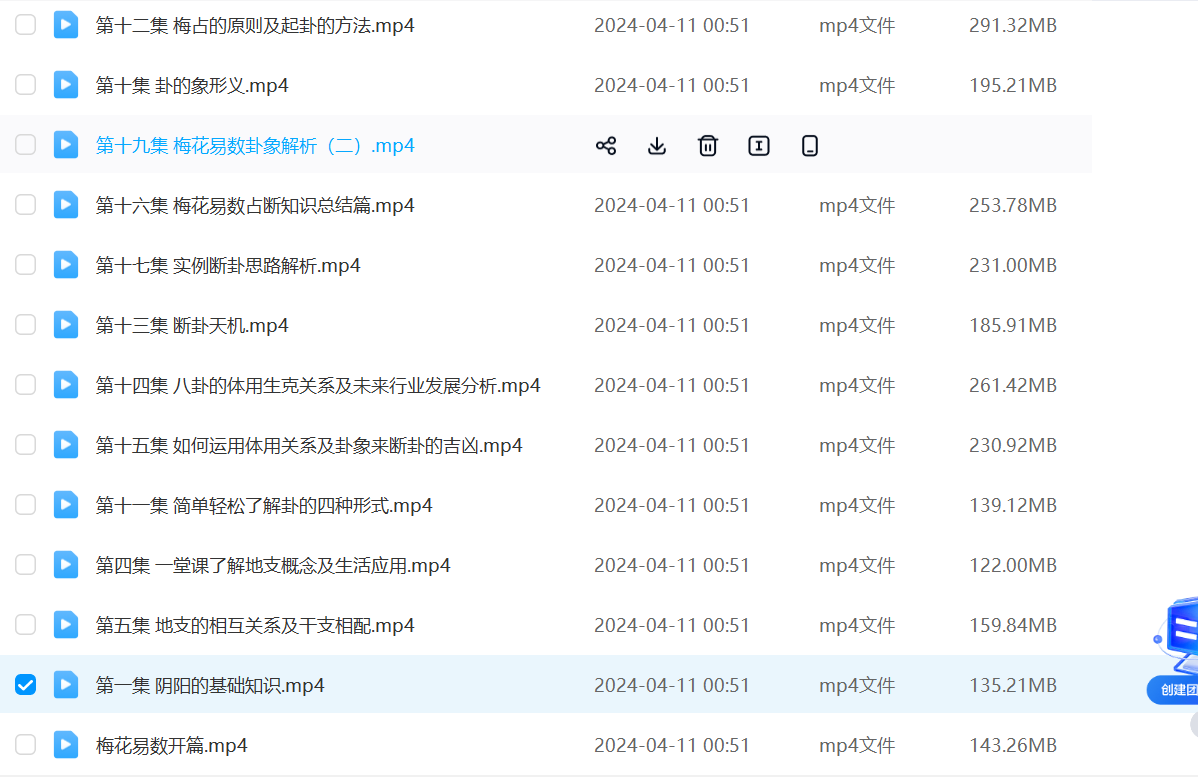This screenshot has width=1198, height=778.
Task: Click video icon of 第十三集 断卦天机
Action: [x=66, y=325]
